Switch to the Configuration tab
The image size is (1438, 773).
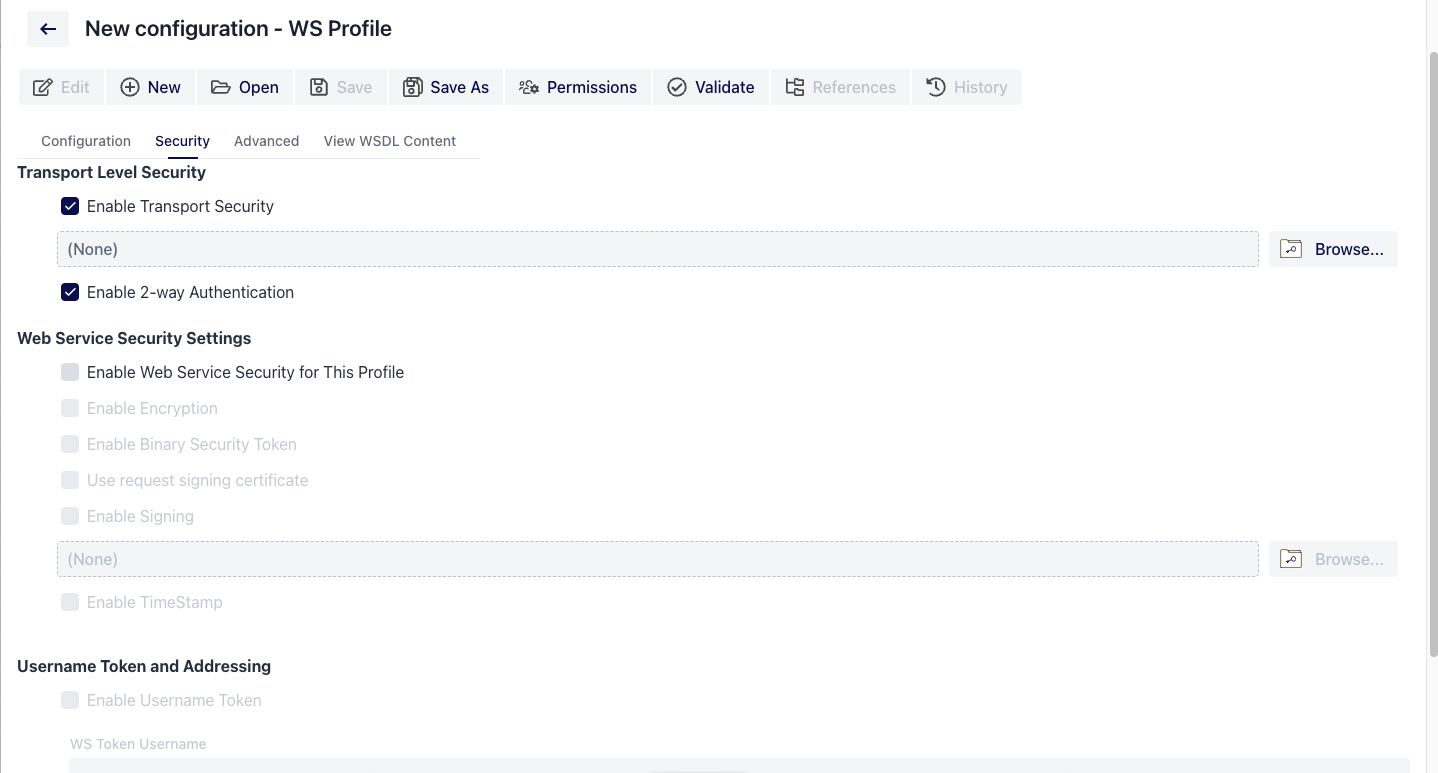85,141
